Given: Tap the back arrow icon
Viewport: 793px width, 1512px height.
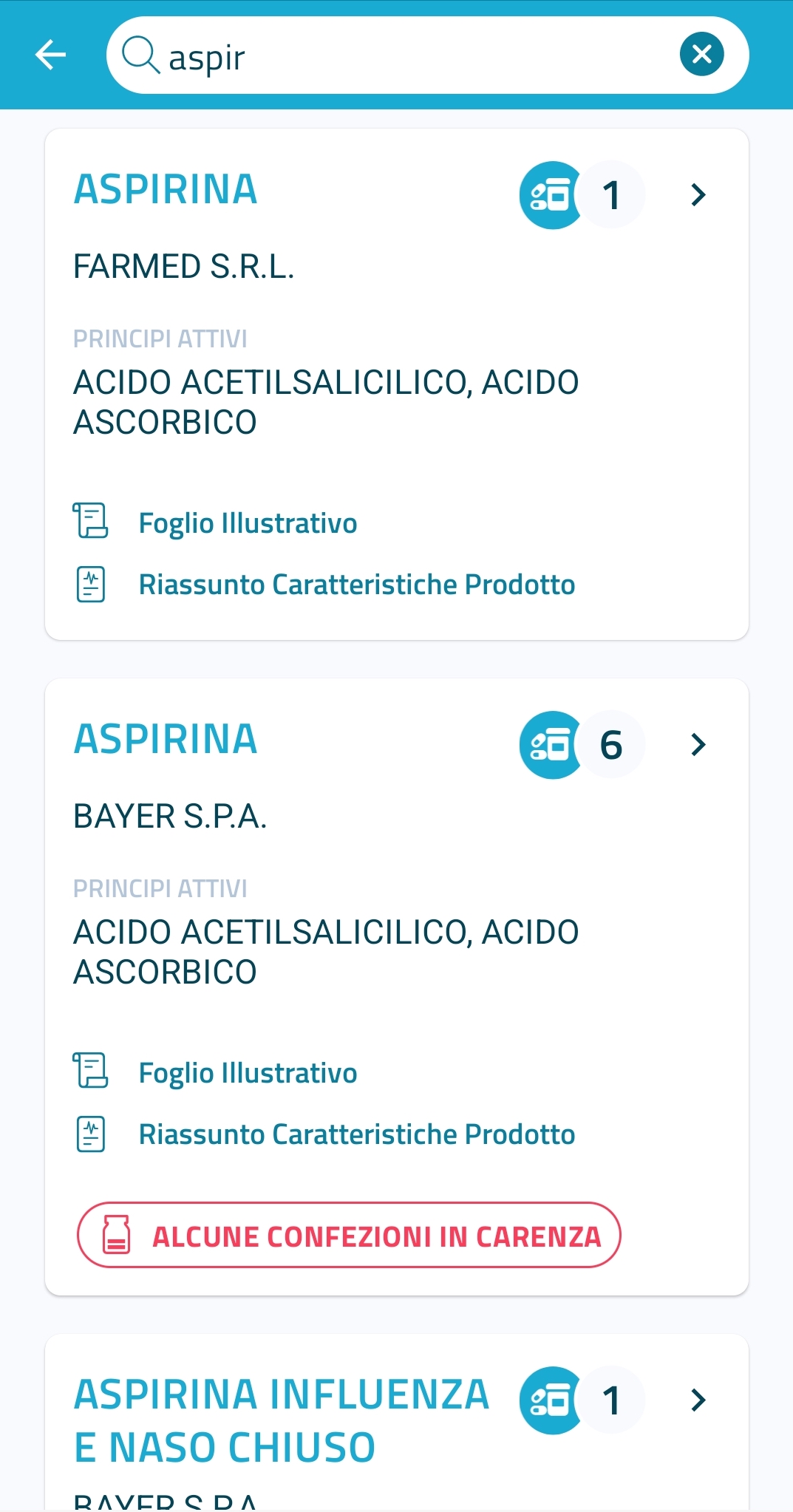Looking at the screenshot, I should pos(50,55).
